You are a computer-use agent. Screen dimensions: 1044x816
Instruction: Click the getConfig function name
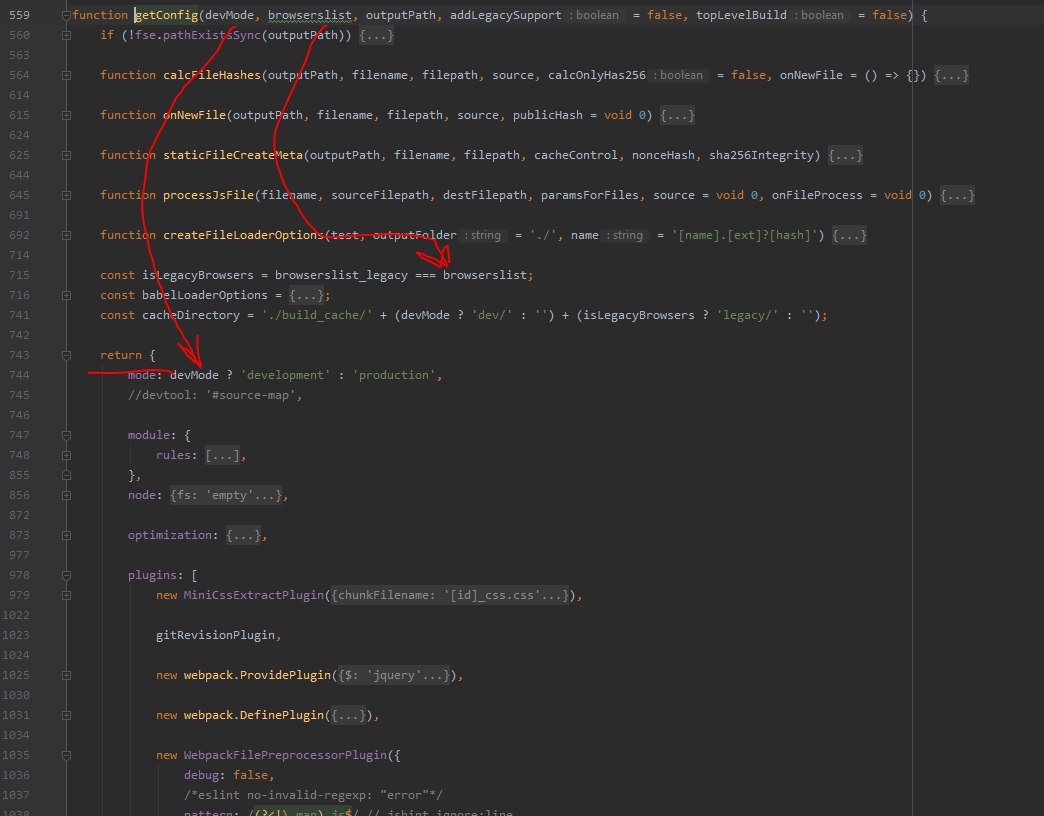pos(166,15)
